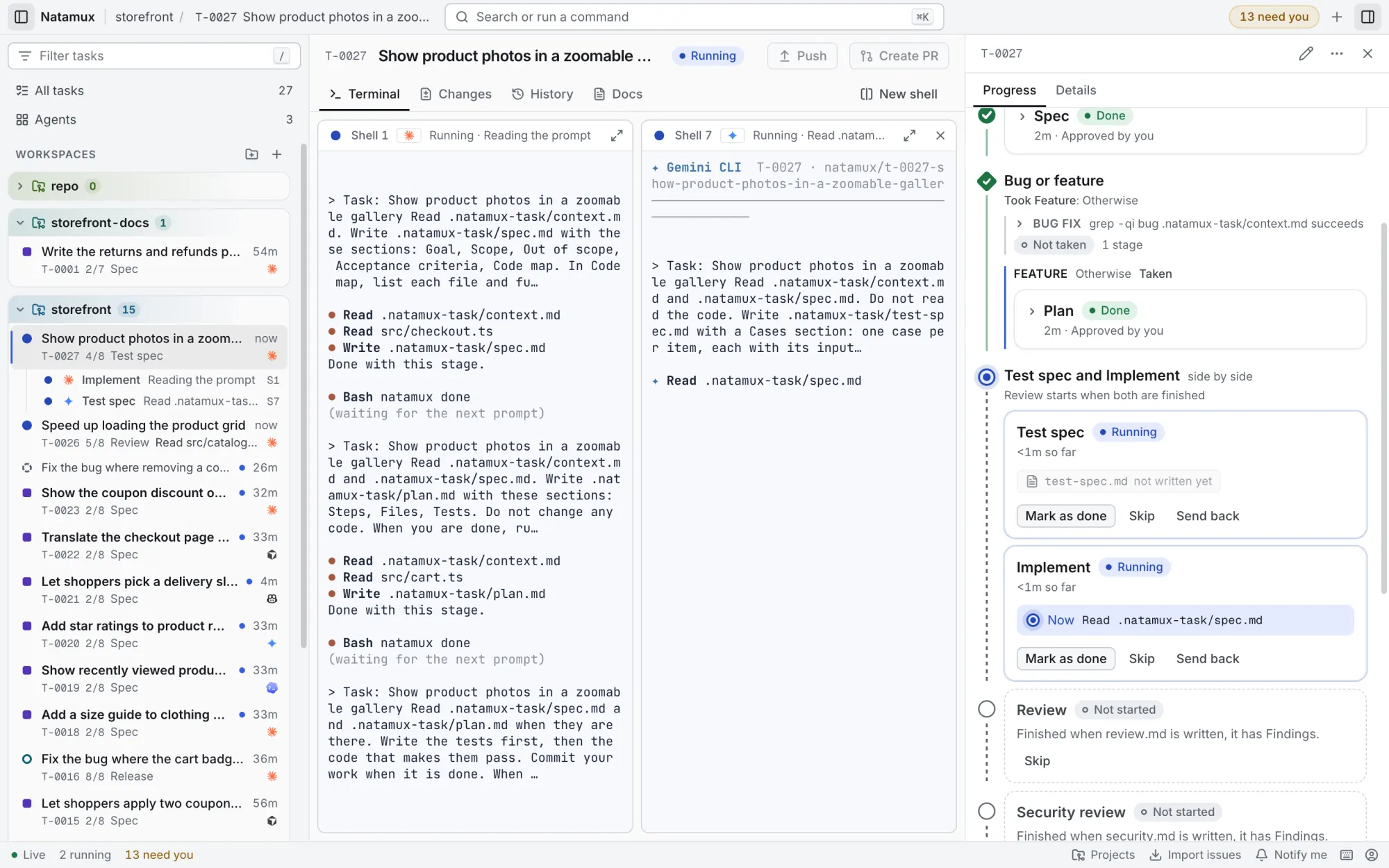Select the Security review stage circle

[x=986, y=811]
